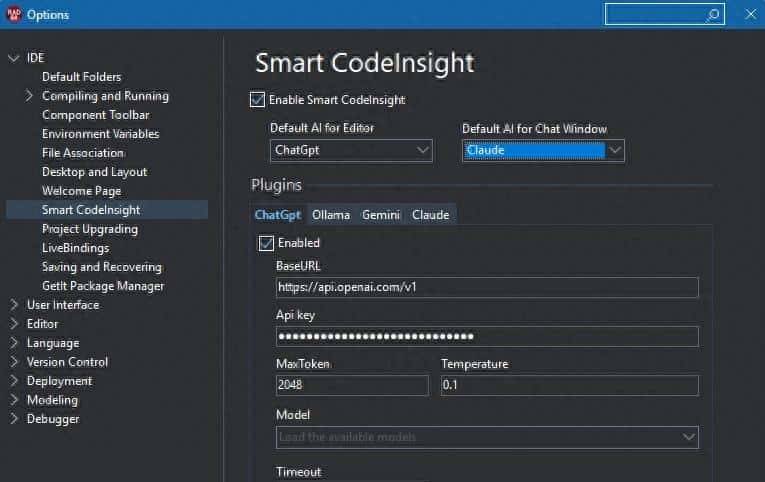The height and width of the screenshot is (482, 765).
Task: Click the Modeling label in tree
Action: point(52,400)
